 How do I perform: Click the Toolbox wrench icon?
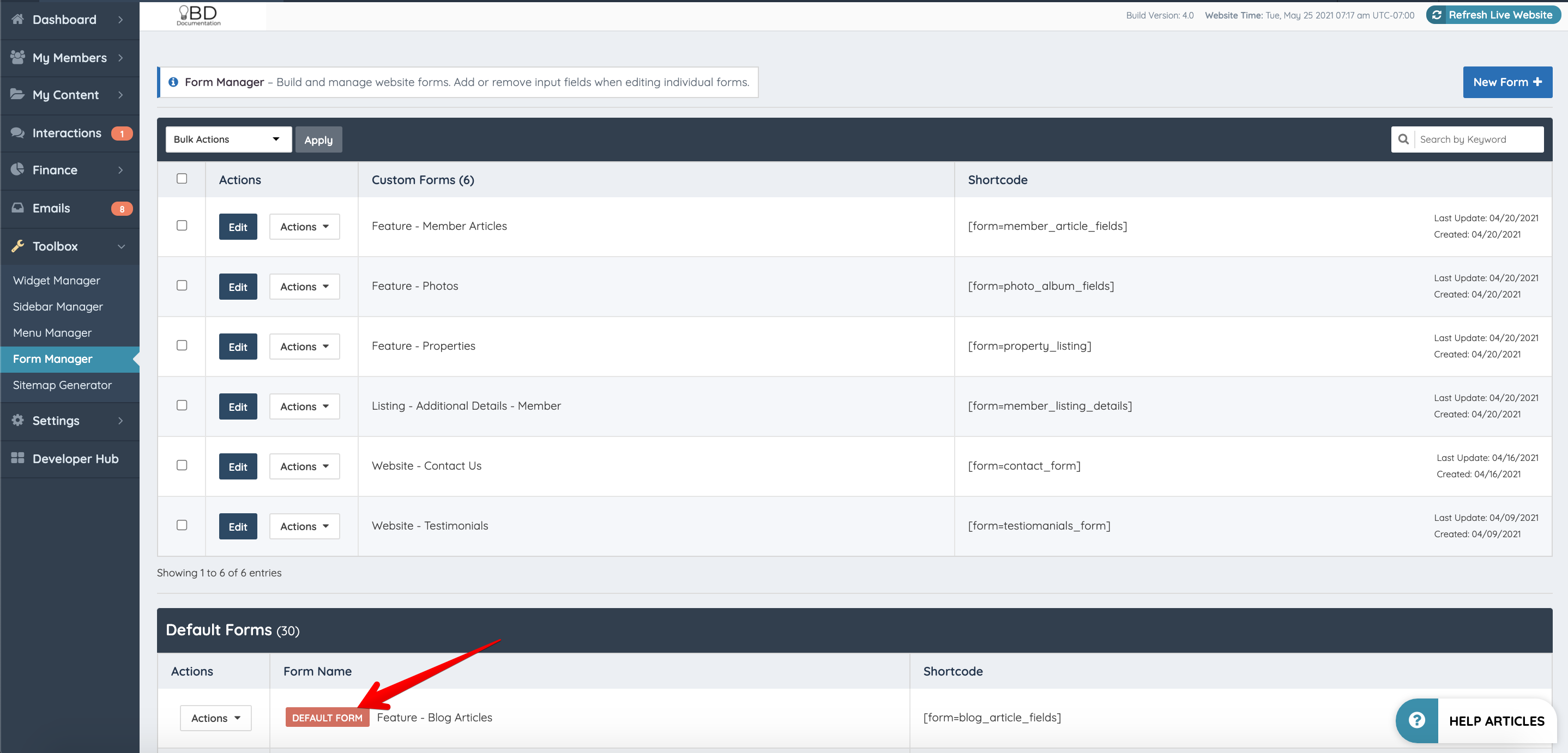[17, 246]
